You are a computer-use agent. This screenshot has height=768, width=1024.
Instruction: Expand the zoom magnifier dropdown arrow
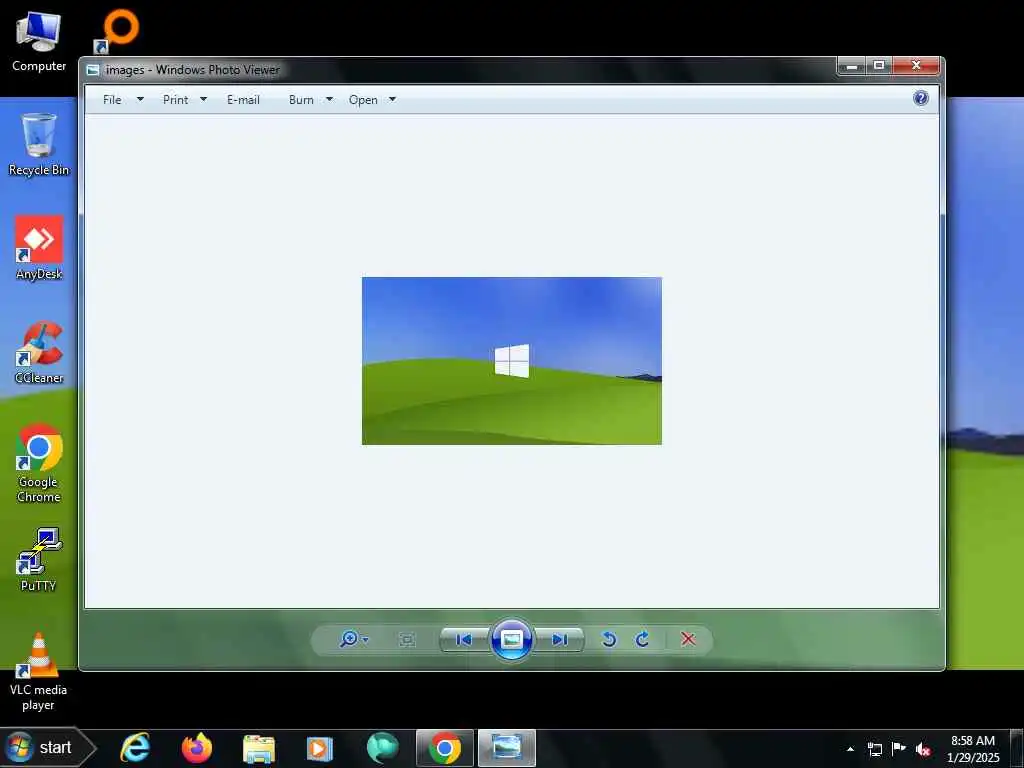click(365, 640)
